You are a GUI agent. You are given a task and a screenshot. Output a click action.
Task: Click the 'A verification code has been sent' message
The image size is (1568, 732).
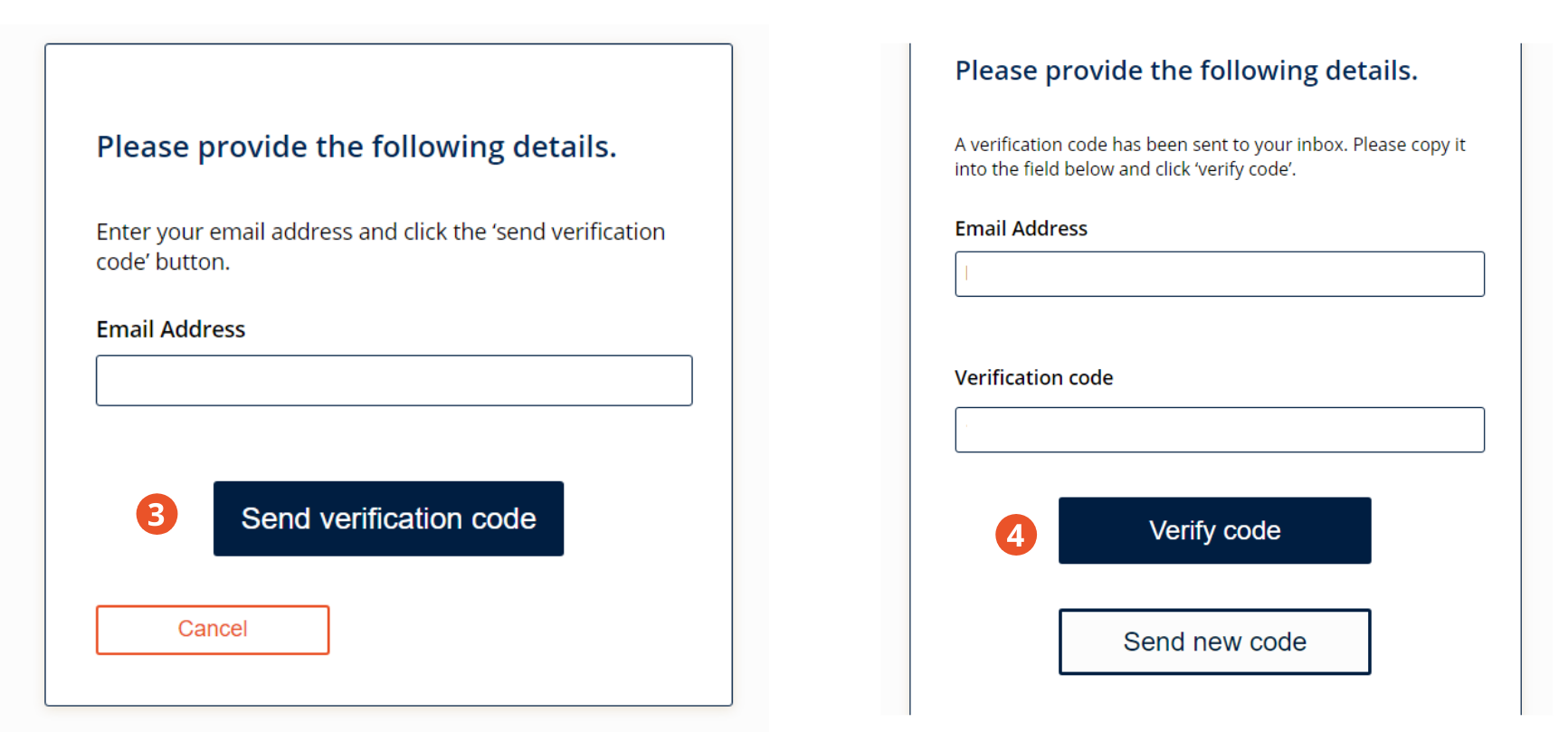(1210, 157)
